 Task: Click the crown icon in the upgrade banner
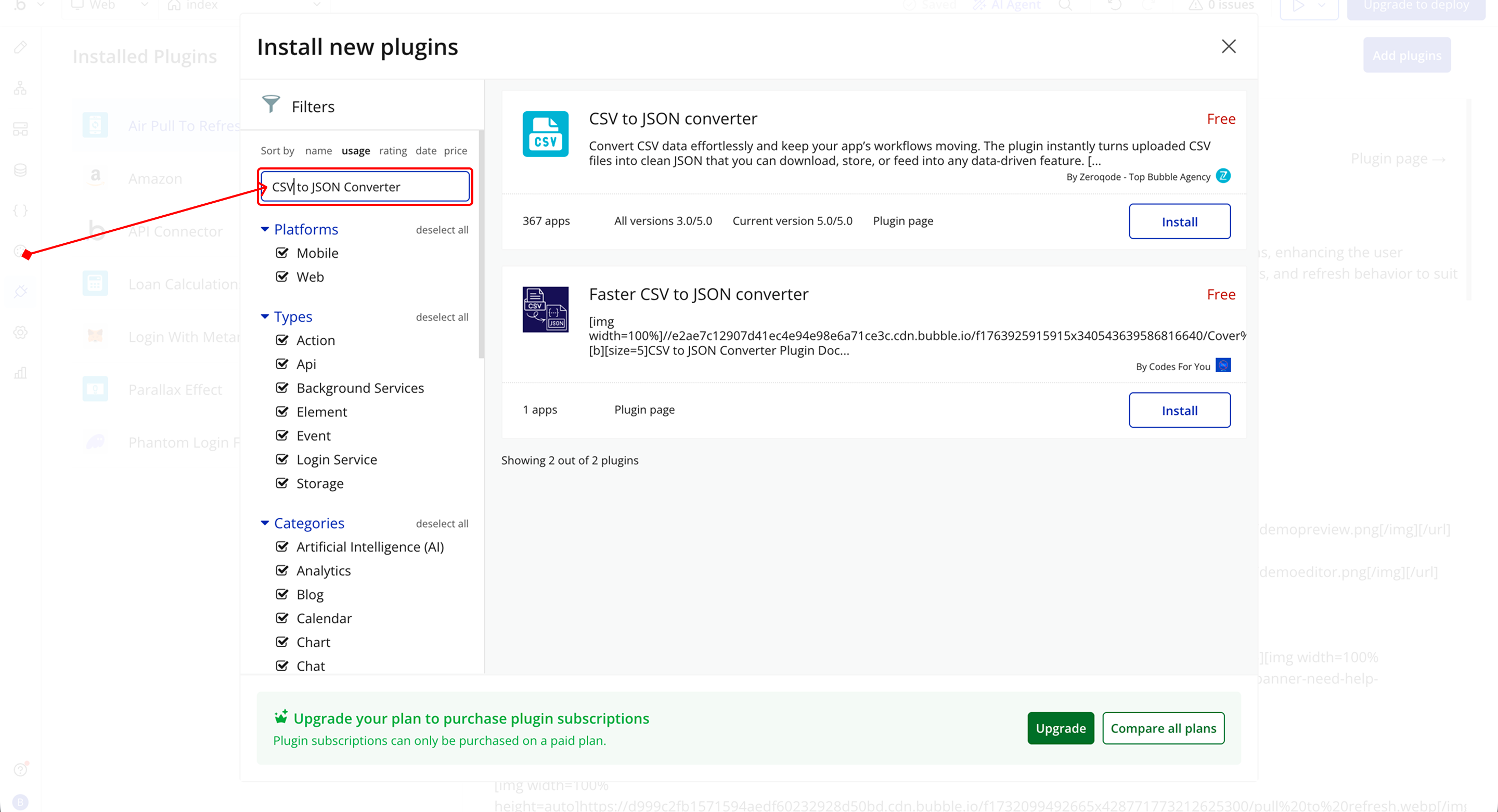(x=281, y=717)
